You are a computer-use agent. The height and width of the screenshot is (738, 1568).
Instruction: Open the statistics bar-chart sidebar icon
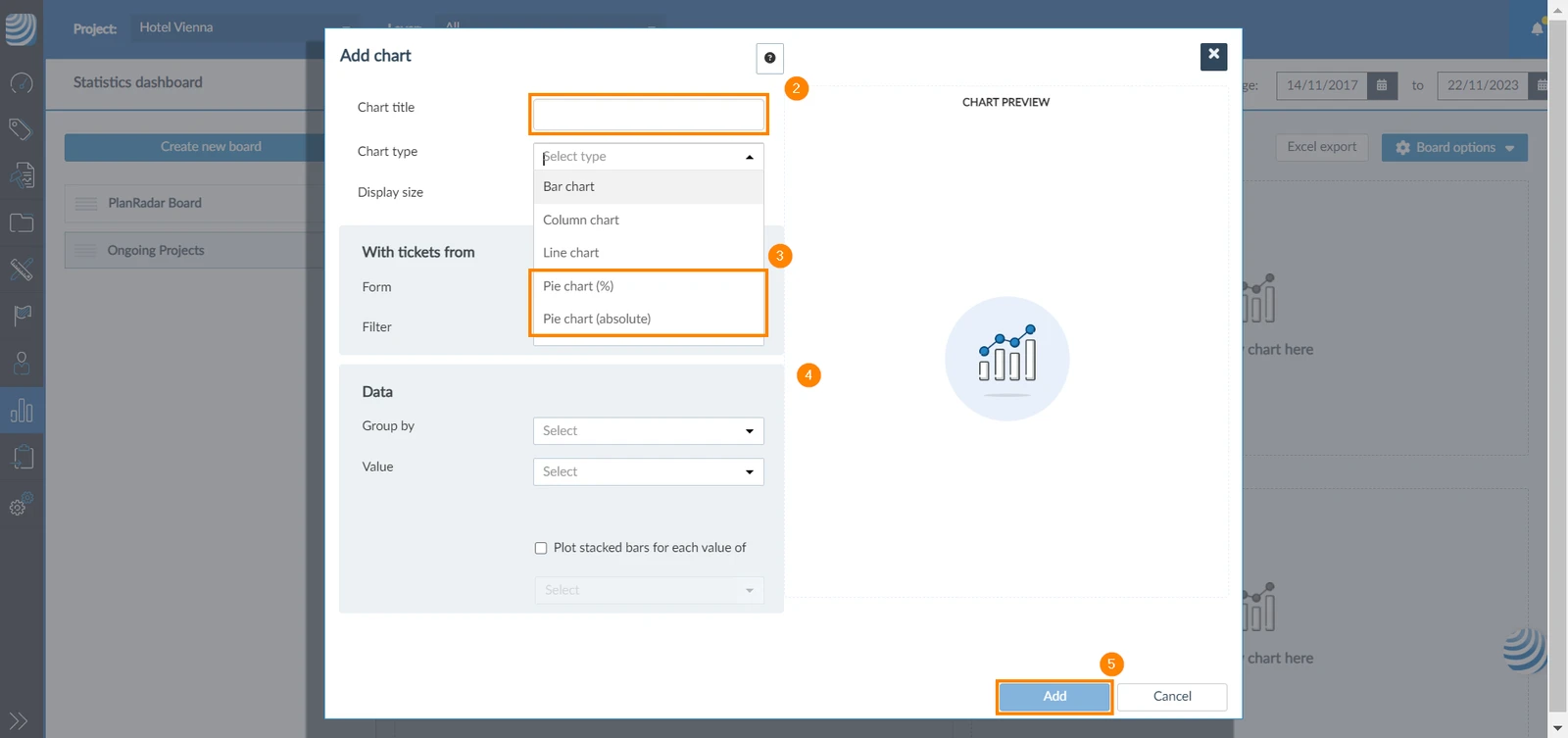(22, 410)
